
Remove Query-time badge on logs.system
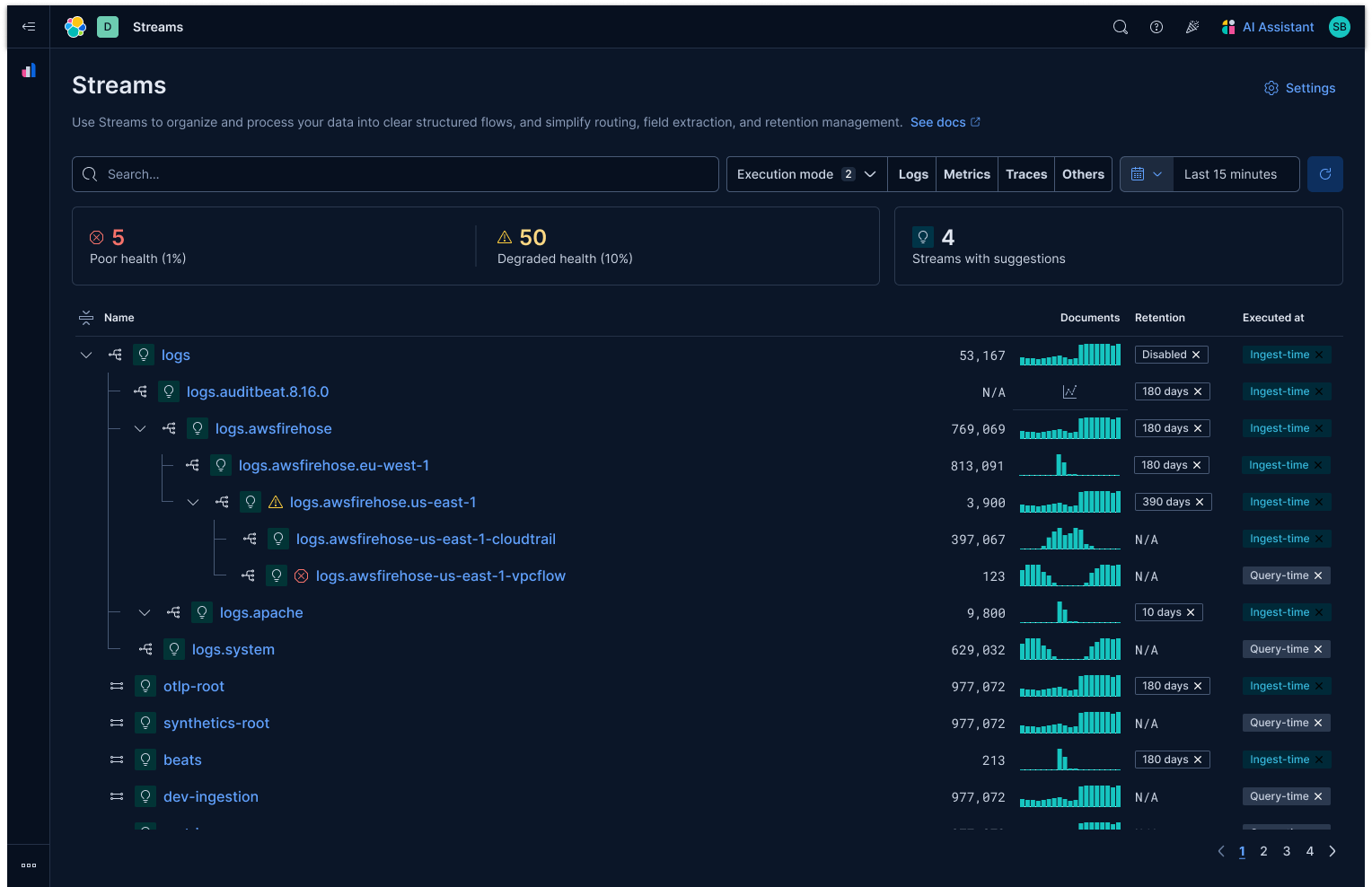[1318, 649]
